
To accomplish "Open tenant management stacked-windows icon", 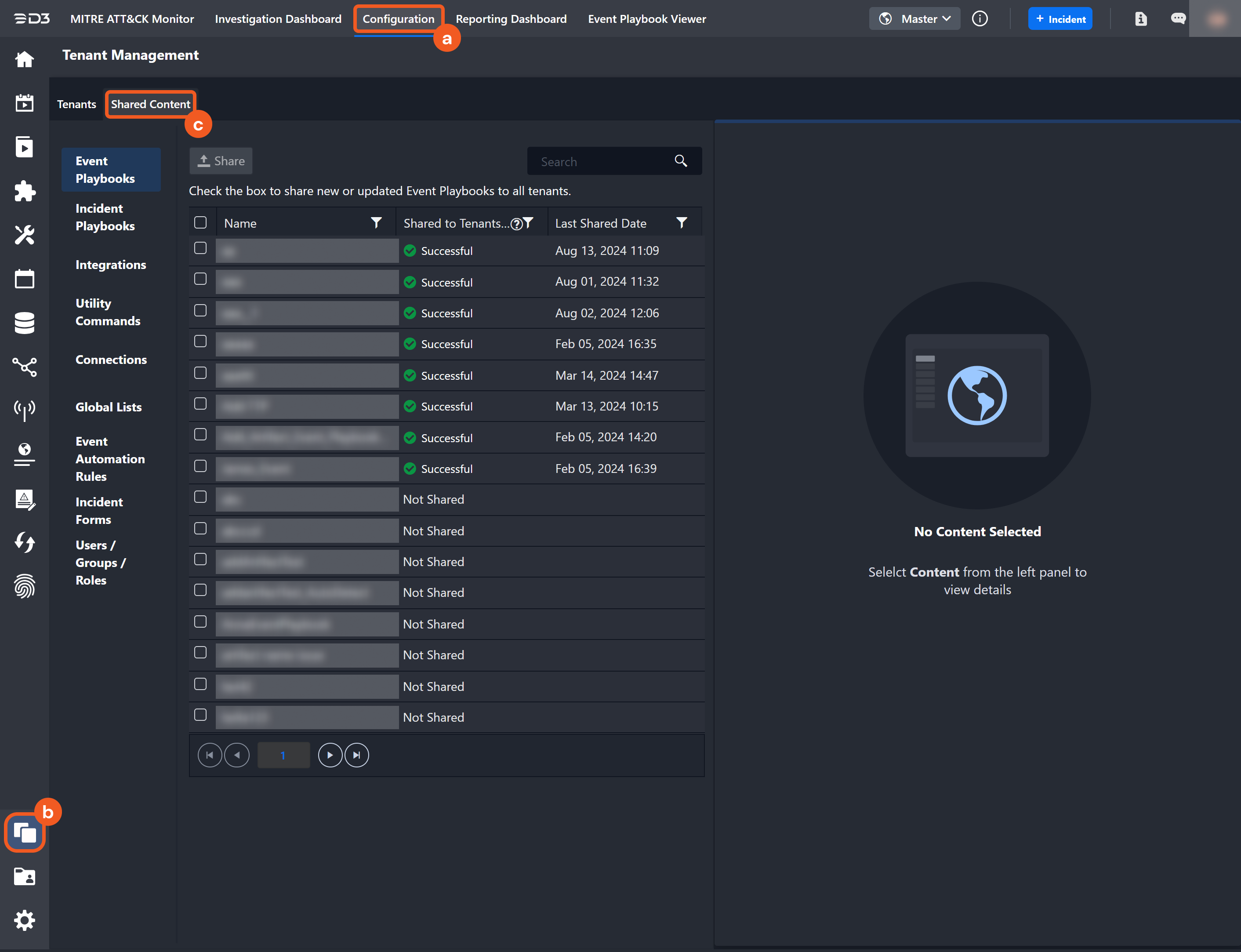I will [24, 832].
